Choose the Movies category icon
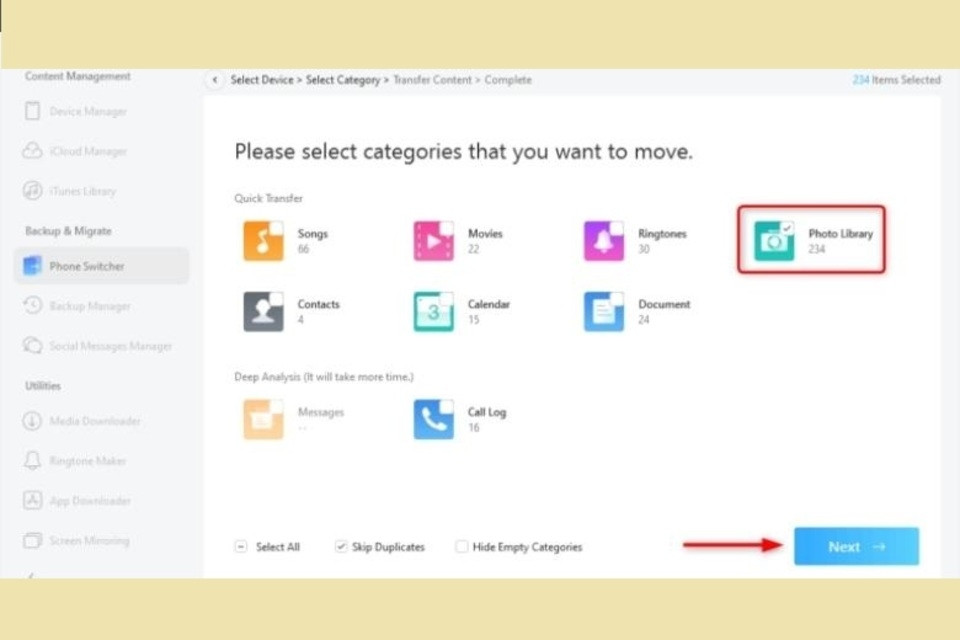960x640 pixels. click(433, 241)
